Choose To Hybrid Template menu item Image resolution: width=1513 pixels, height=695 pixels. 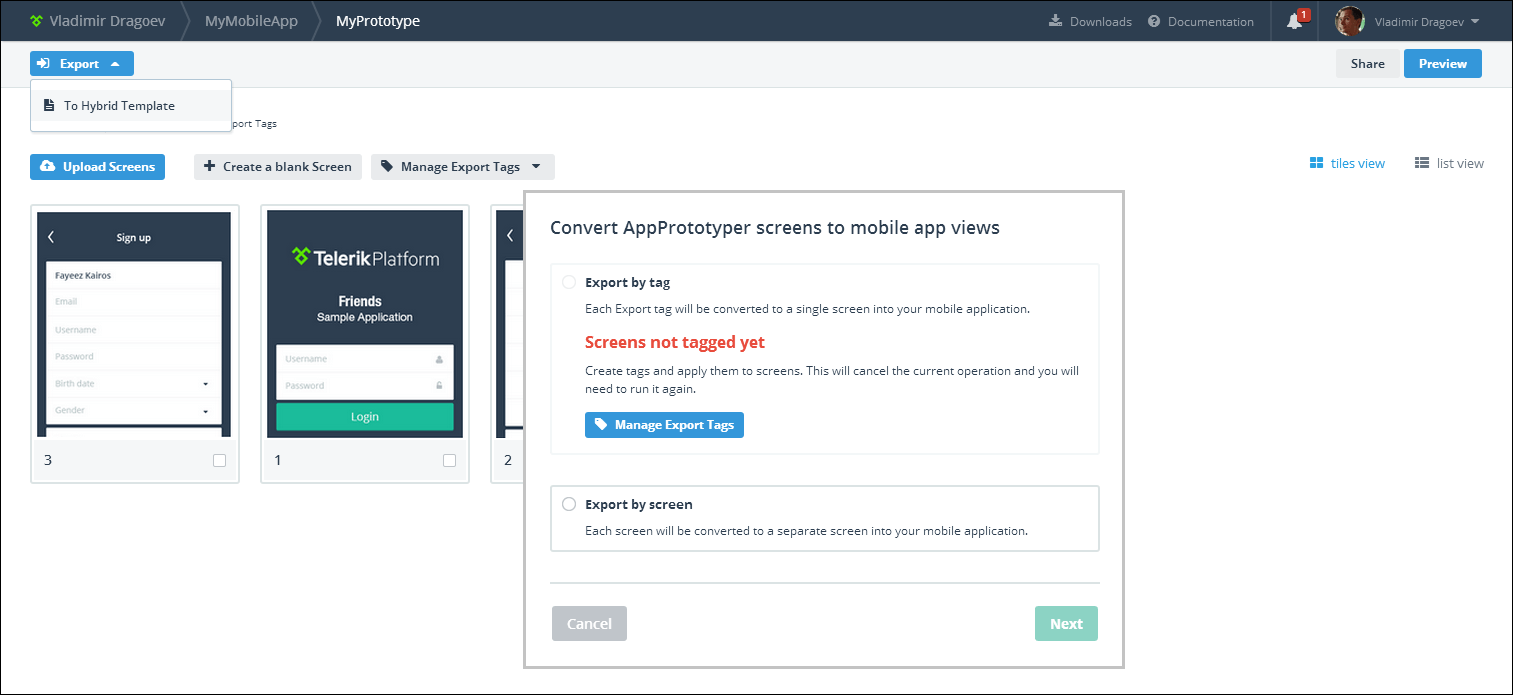point(119,106)
